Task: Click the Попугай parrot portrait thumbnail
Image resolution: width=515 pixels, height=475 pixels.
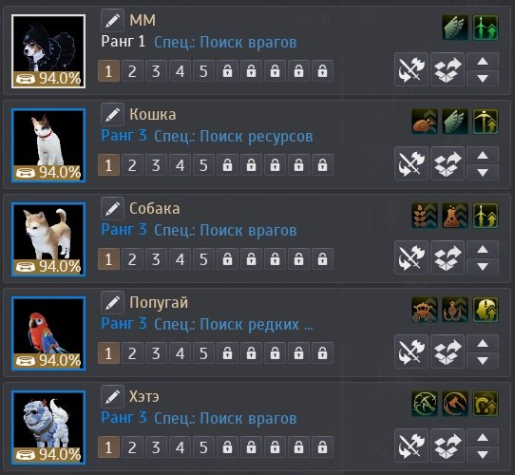Action: [48, 333]
